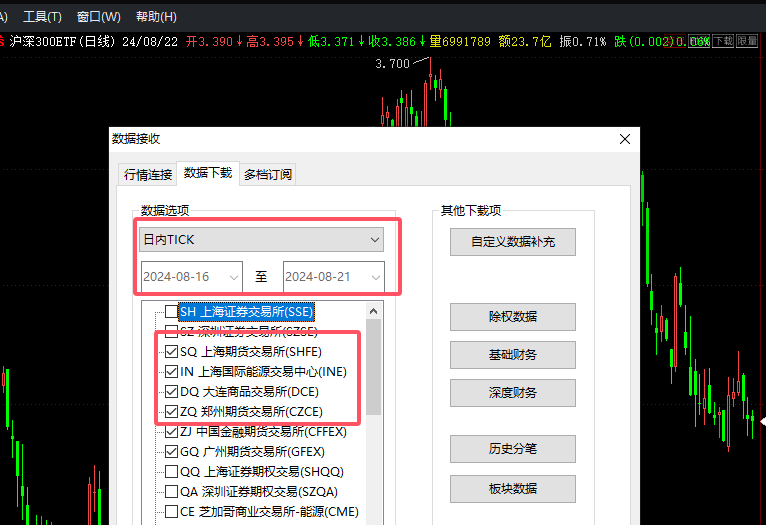Click the white arrow marker on chart edge
This screenshot has height=525, width=766.
(x=763, y=421)
